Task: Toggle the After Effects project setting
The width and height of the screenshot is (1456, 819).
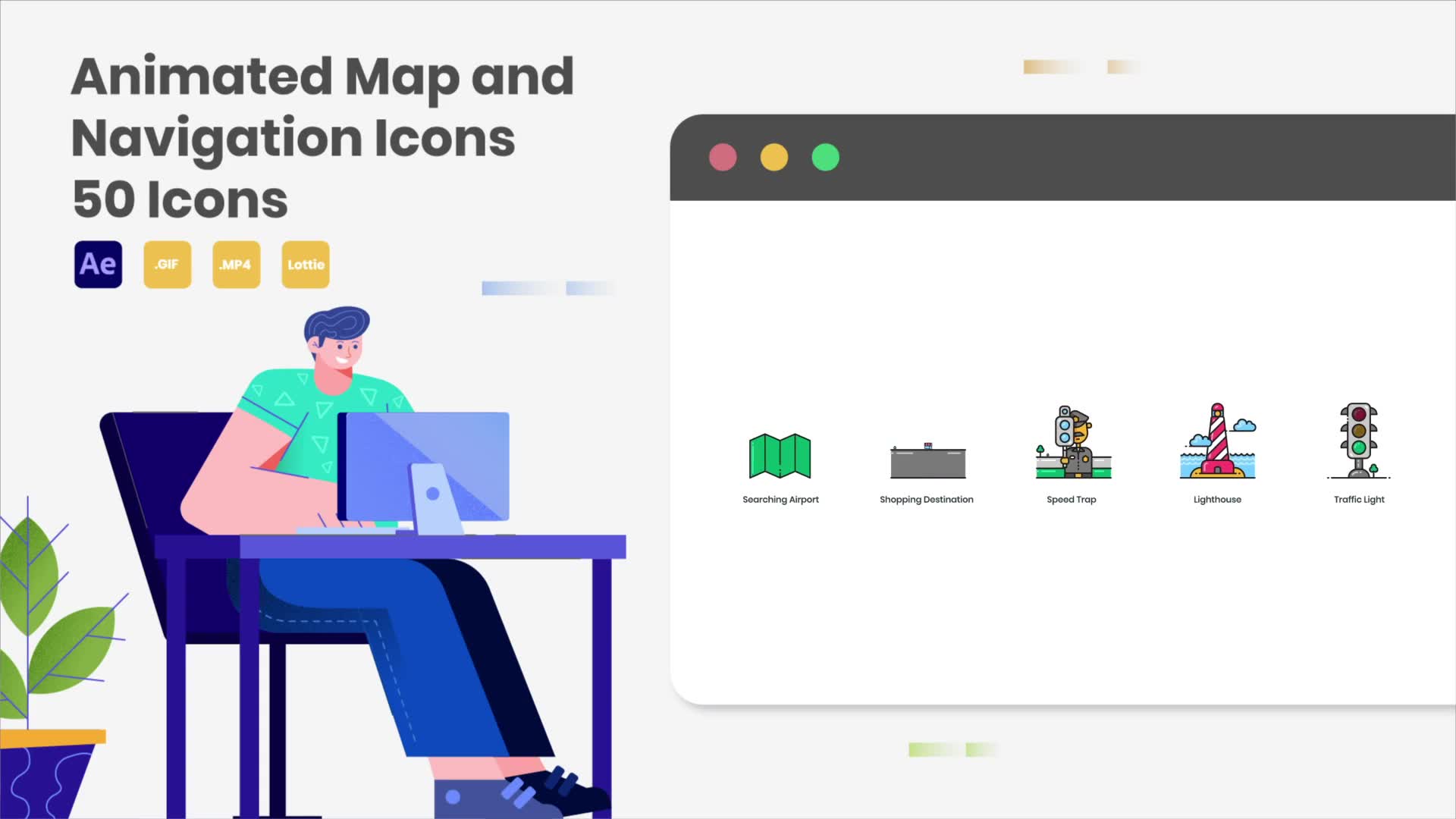Action: (97, 263)
